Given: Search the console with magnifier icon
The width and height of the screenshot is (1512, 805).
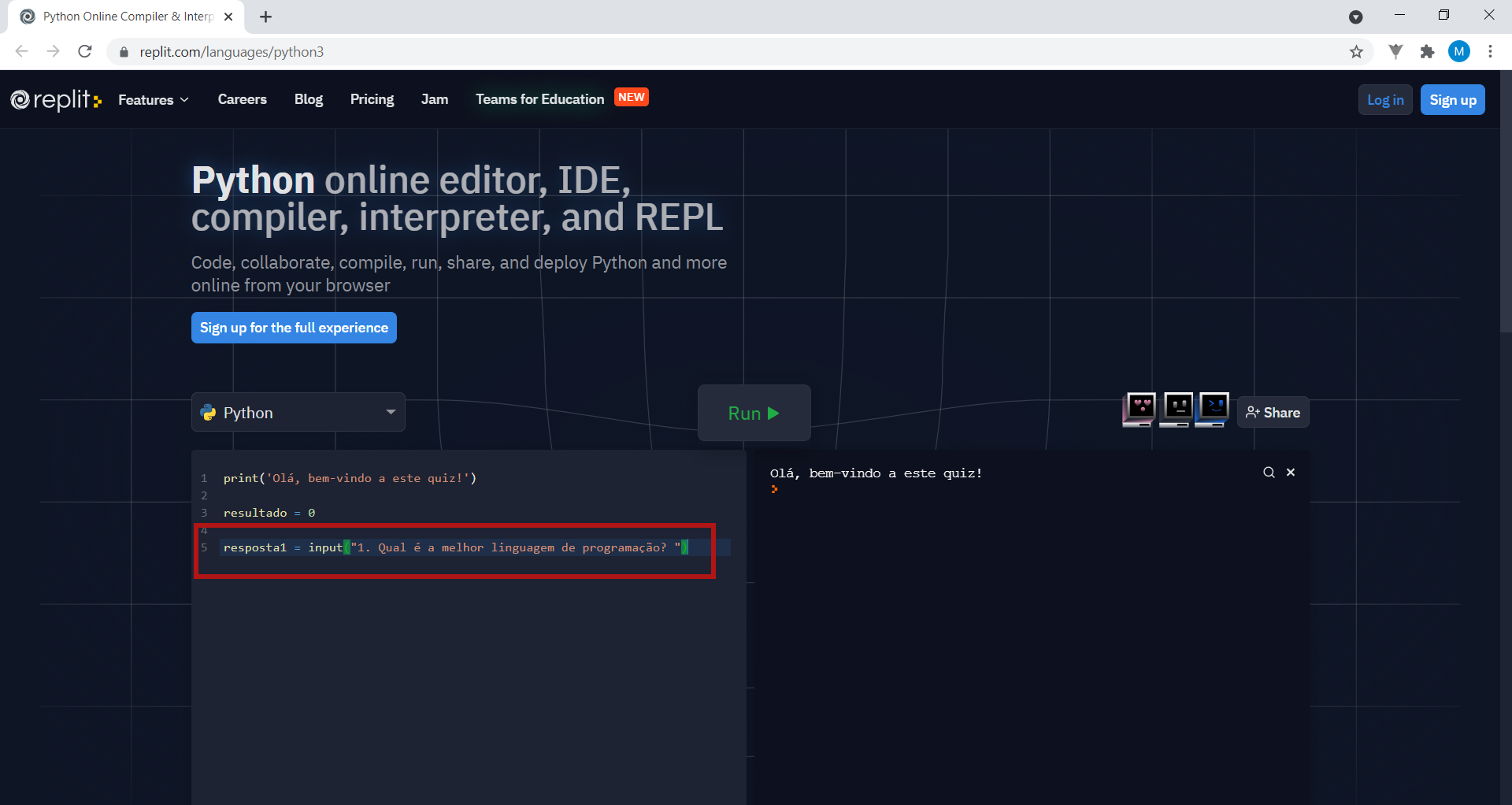Looking at the screenshot, I should (1269, 473).
